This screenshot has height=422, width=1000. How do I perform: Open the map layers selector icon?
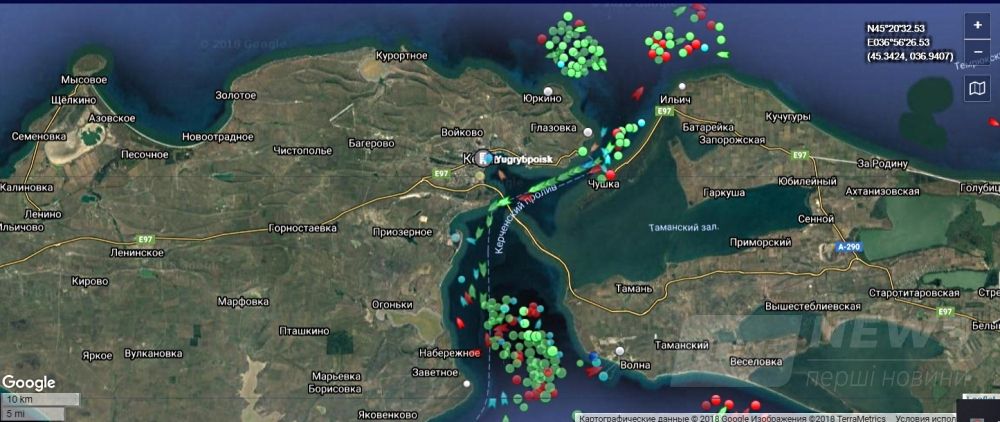coord(977,90)
